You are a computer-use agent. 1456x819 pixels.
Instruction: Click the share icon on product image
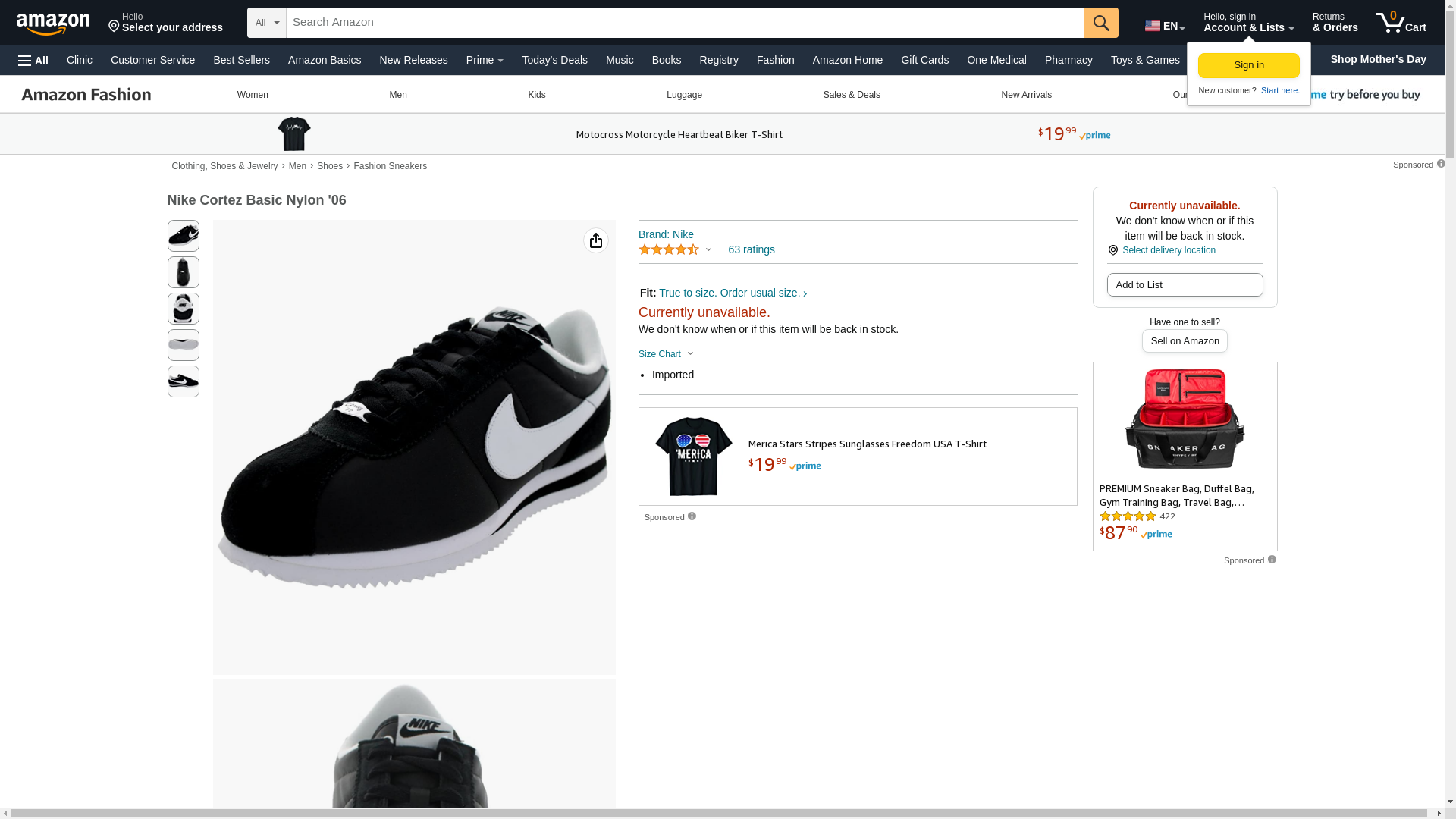pyautogui.click(x=595, y=240)
